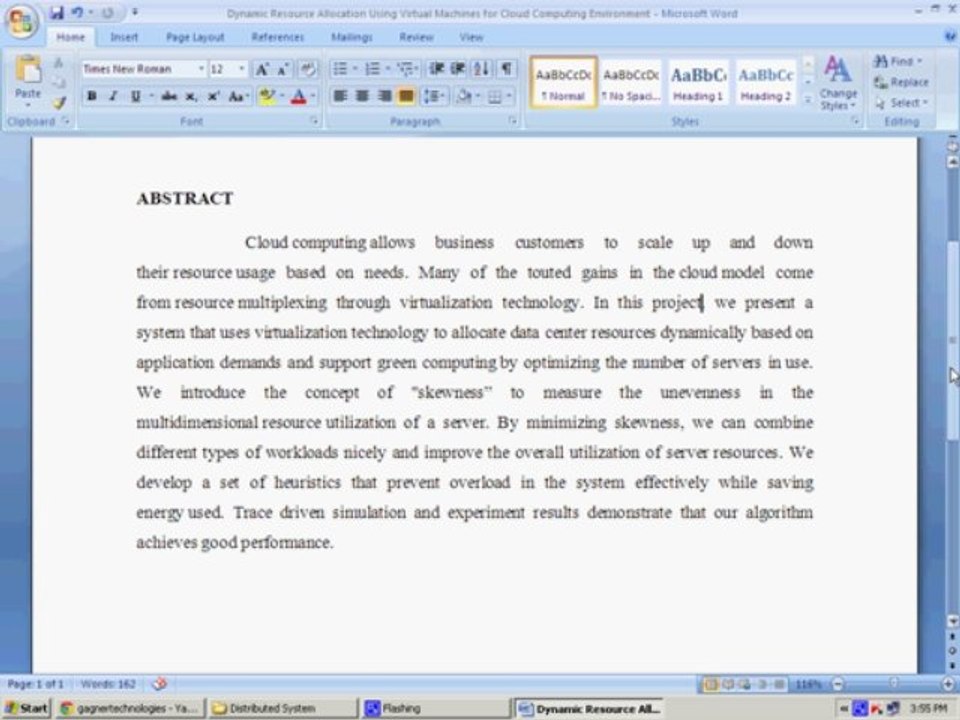Open Font Color dropdown arrow
The height and width of the screenshot is (720, 960).
313,96
